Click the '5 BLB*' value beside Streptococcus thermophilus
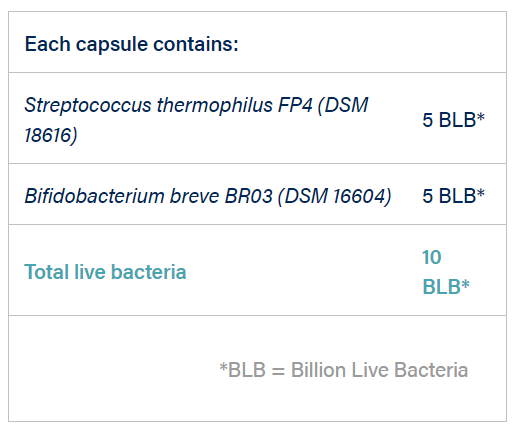 (x=453, y=120)
